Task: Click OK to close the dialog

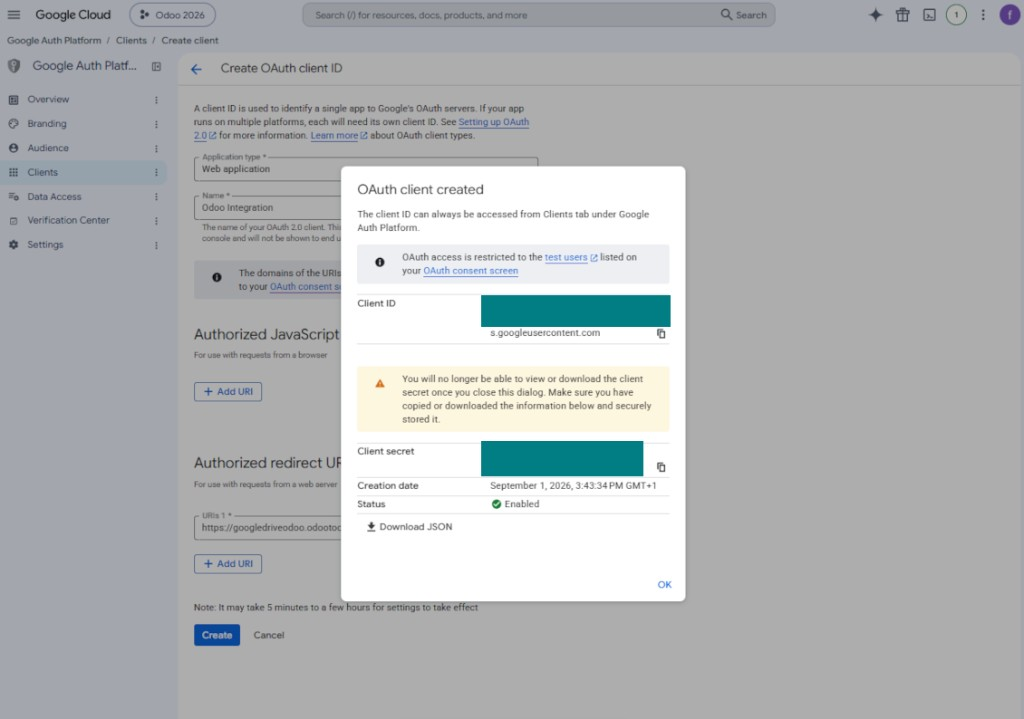Action: [x=664, y=585]
